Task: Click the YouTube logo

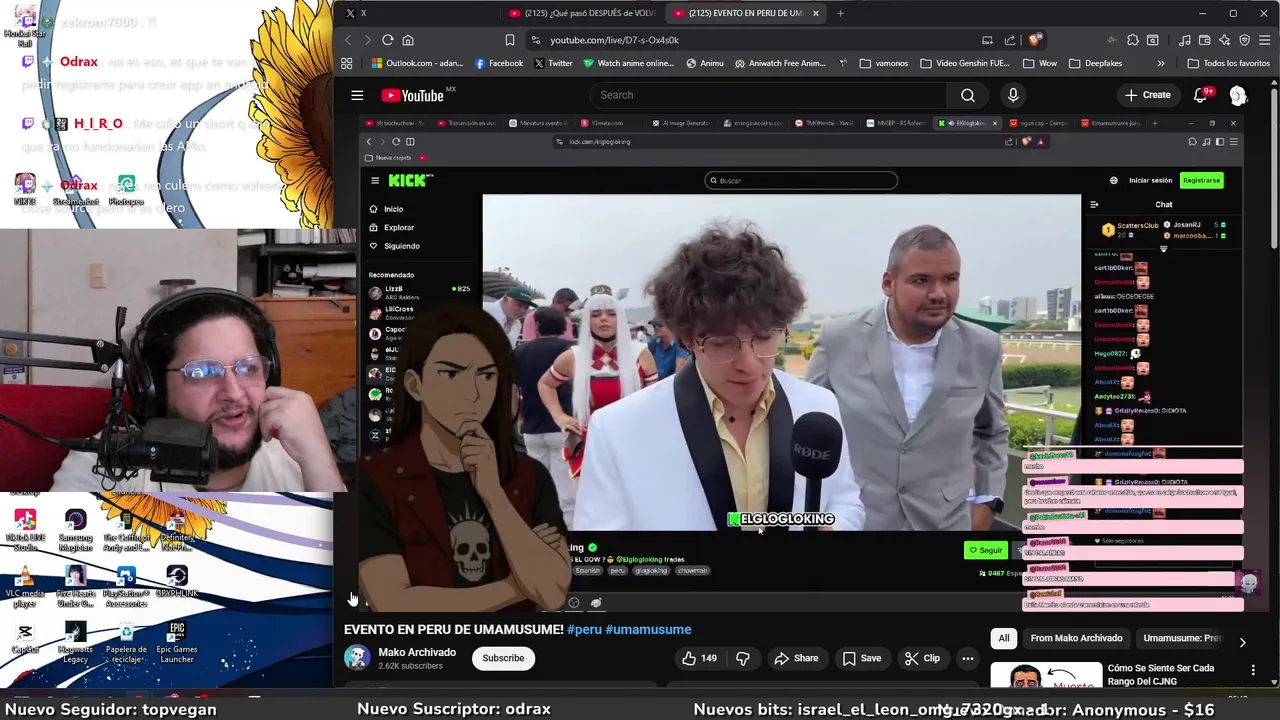Action: coord(412,95)
